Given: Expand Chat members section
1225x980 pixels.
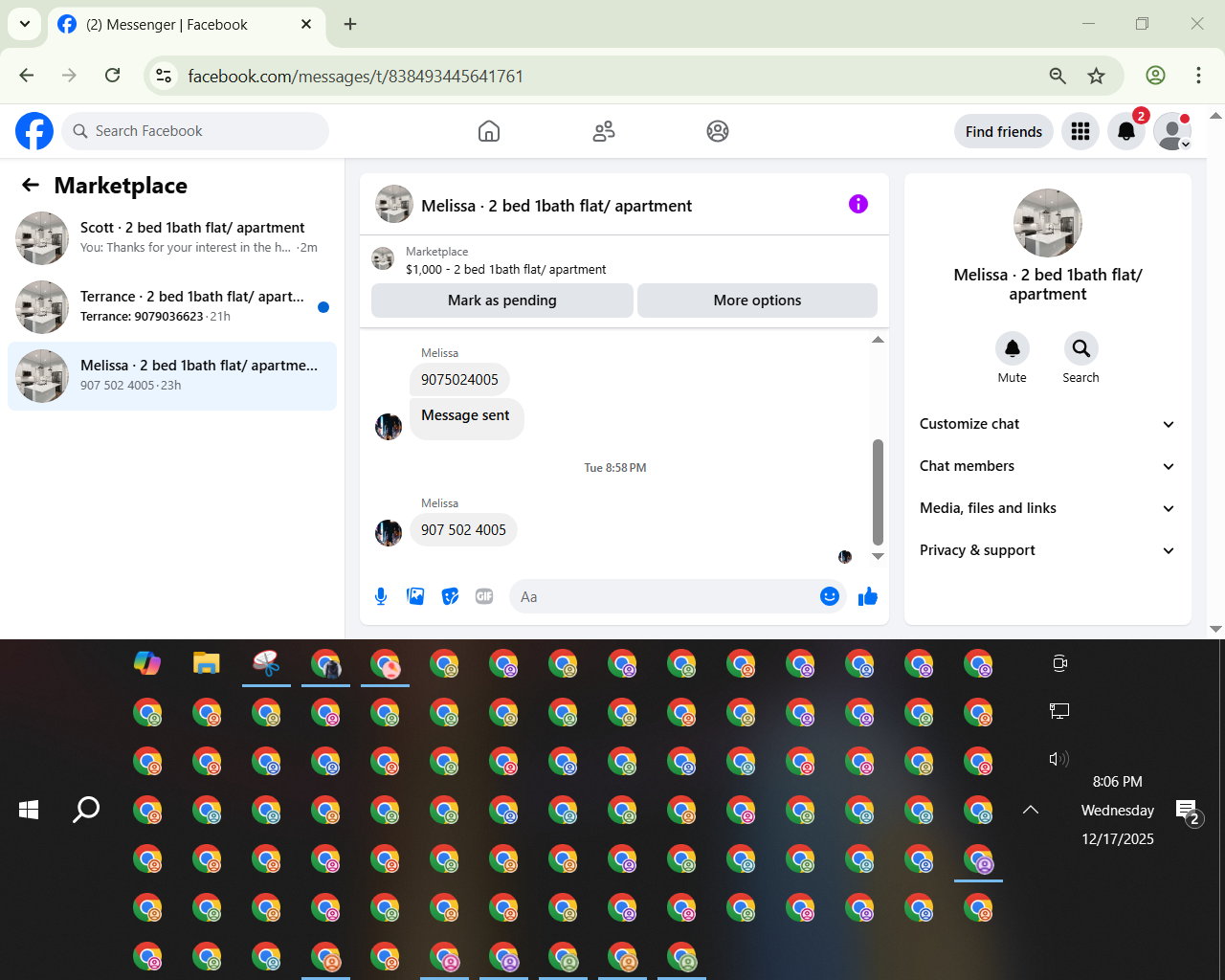Looking at the screenshot, I should pyautogui.click(x=1047, y=466).
